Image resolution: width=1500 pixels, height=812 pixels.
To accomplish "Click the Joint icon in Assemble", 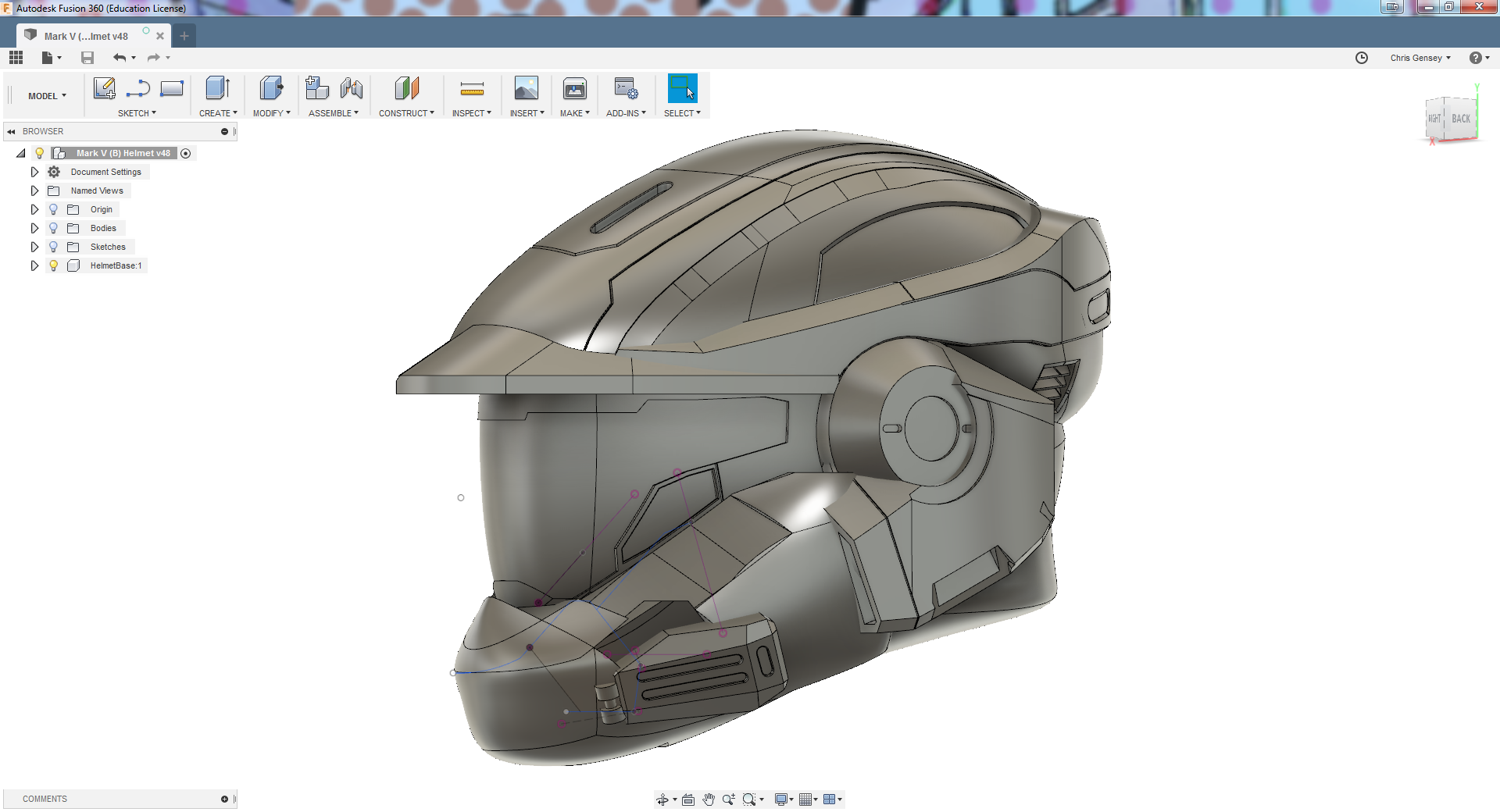I will coord(352,88).
